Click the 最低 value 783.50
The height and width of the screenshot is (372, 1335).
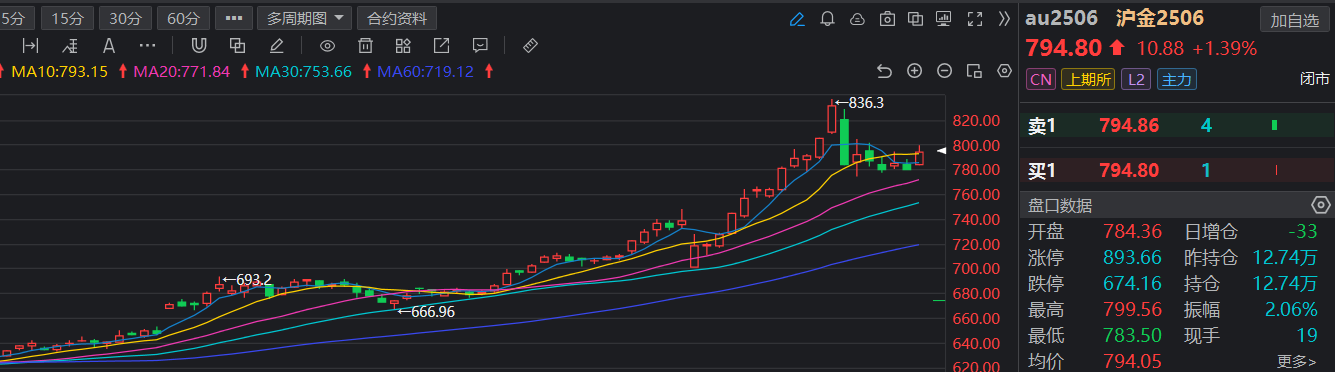tap(1132, 335)
